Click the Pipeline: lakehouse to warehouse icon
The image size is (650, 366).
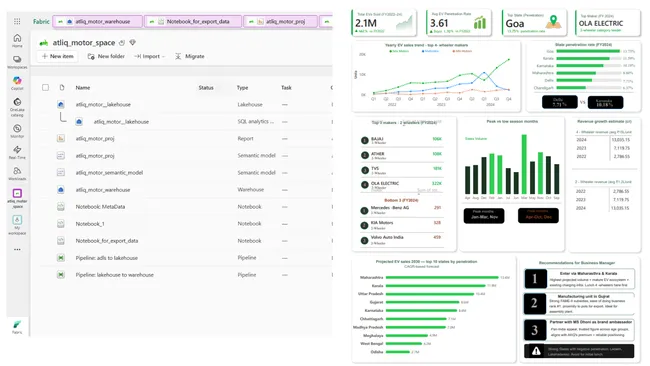coord(61,275)
